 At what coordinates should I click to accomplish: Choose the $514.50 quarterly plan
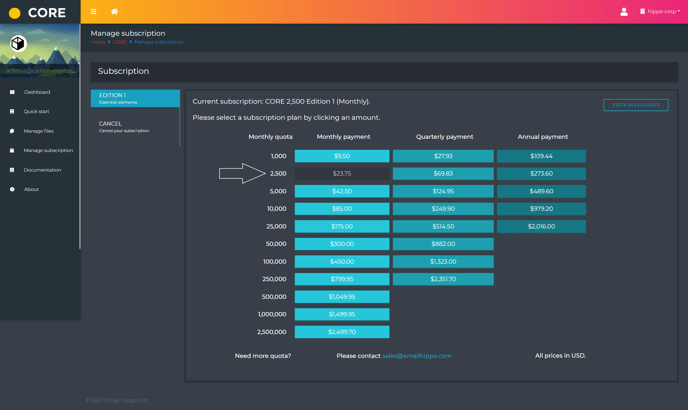pyautogui.click(x=443, y=226)
